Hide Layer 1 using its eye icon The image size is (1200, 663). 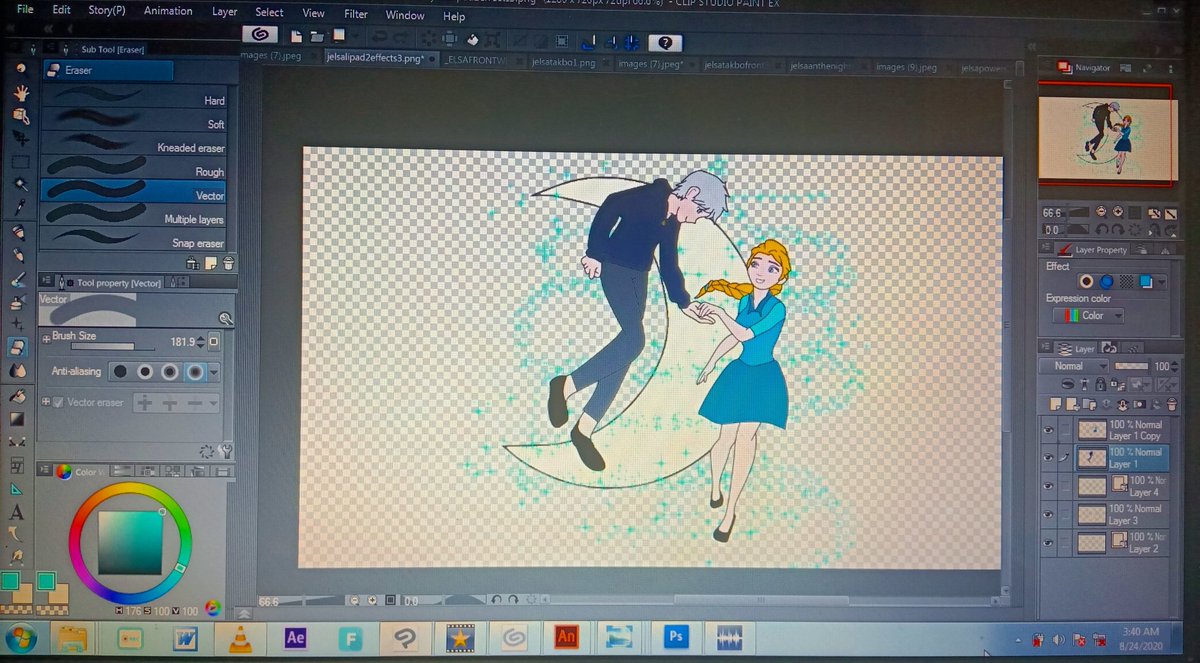pos(1049,458)
